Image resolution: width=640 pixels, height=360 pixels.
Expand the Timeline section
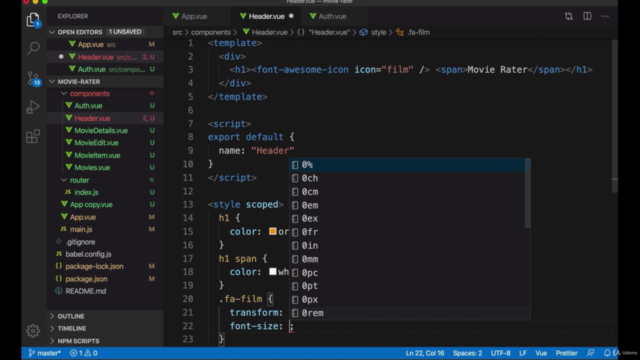[105, 329]
